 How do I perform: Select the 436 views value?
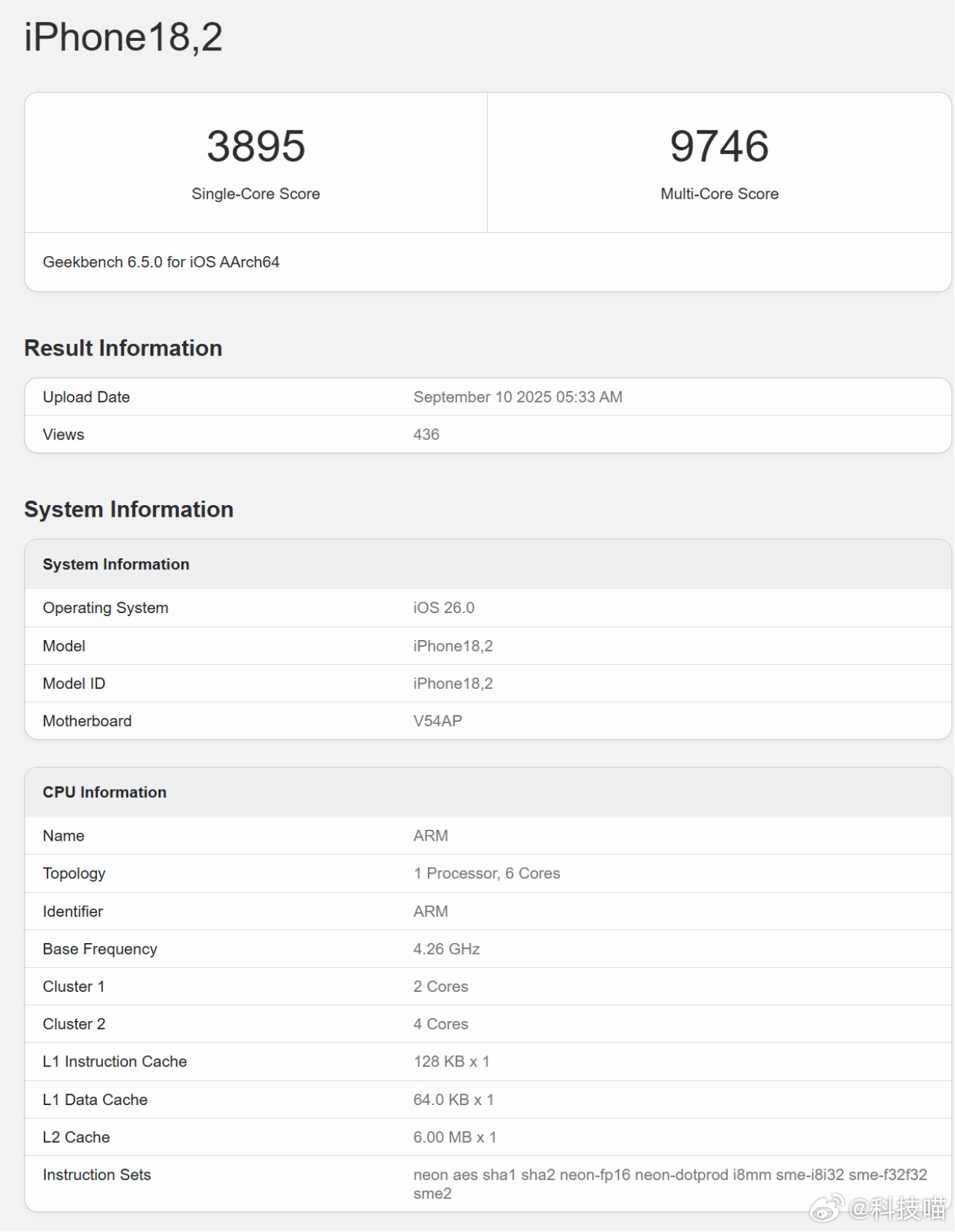(426, 434)
